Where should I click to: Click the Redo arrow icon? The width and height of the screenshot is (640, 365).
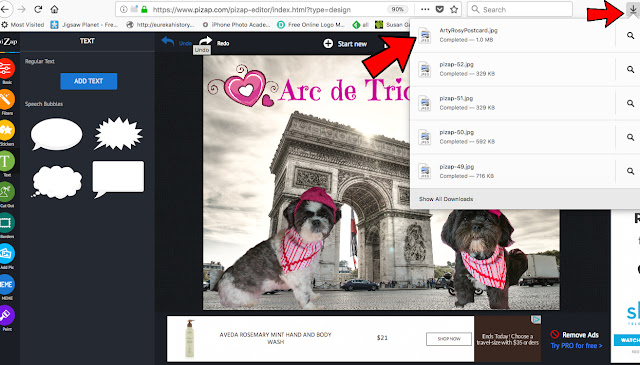[x=205, y=40]
